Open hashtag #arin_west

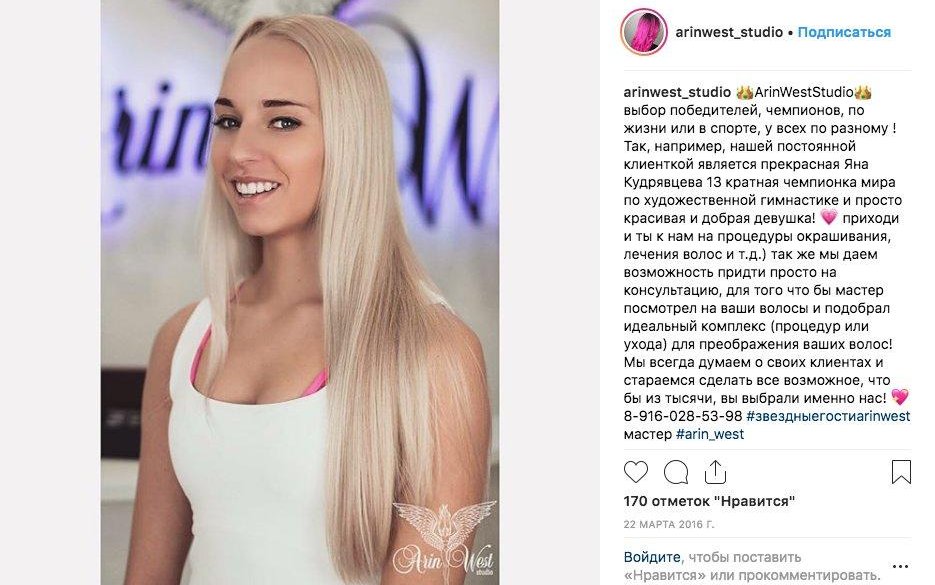click(x=710, y=434)
